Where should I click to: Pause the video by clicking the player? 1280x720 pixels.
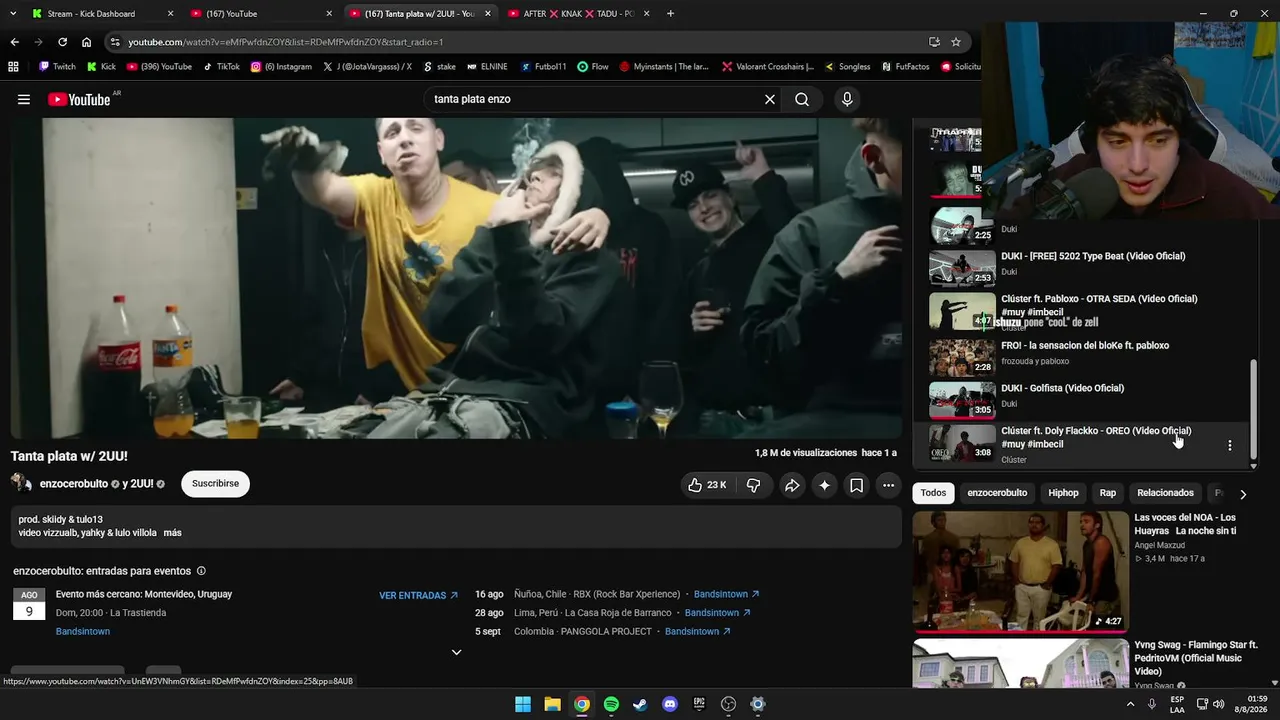point(455,278)
